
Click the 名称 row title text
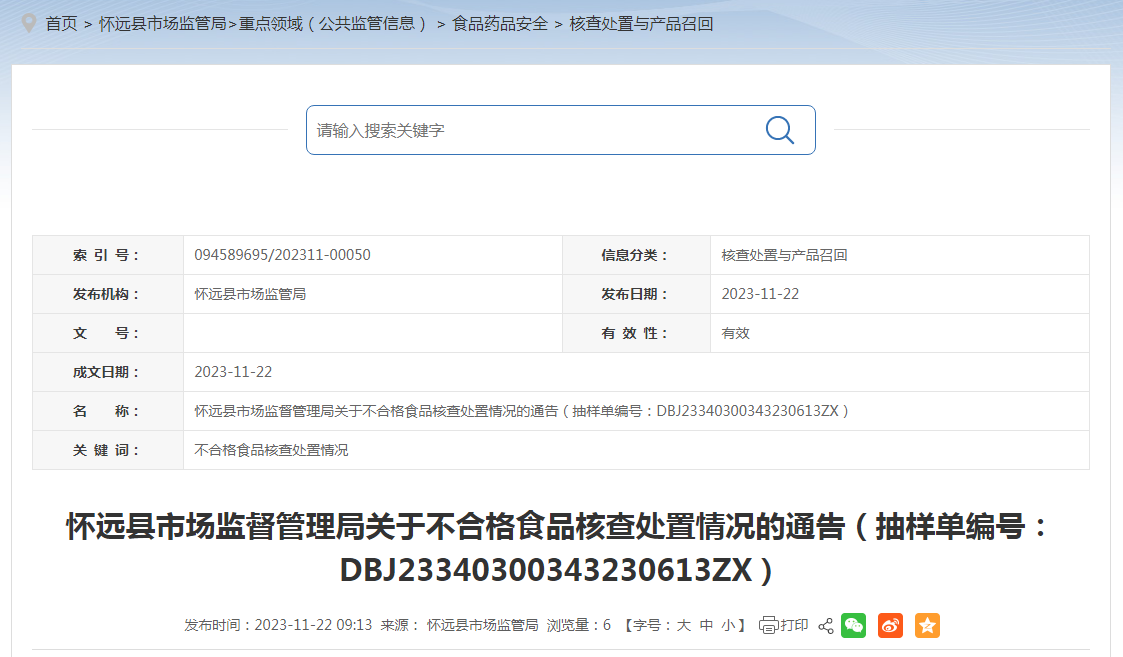coord(521,411)
